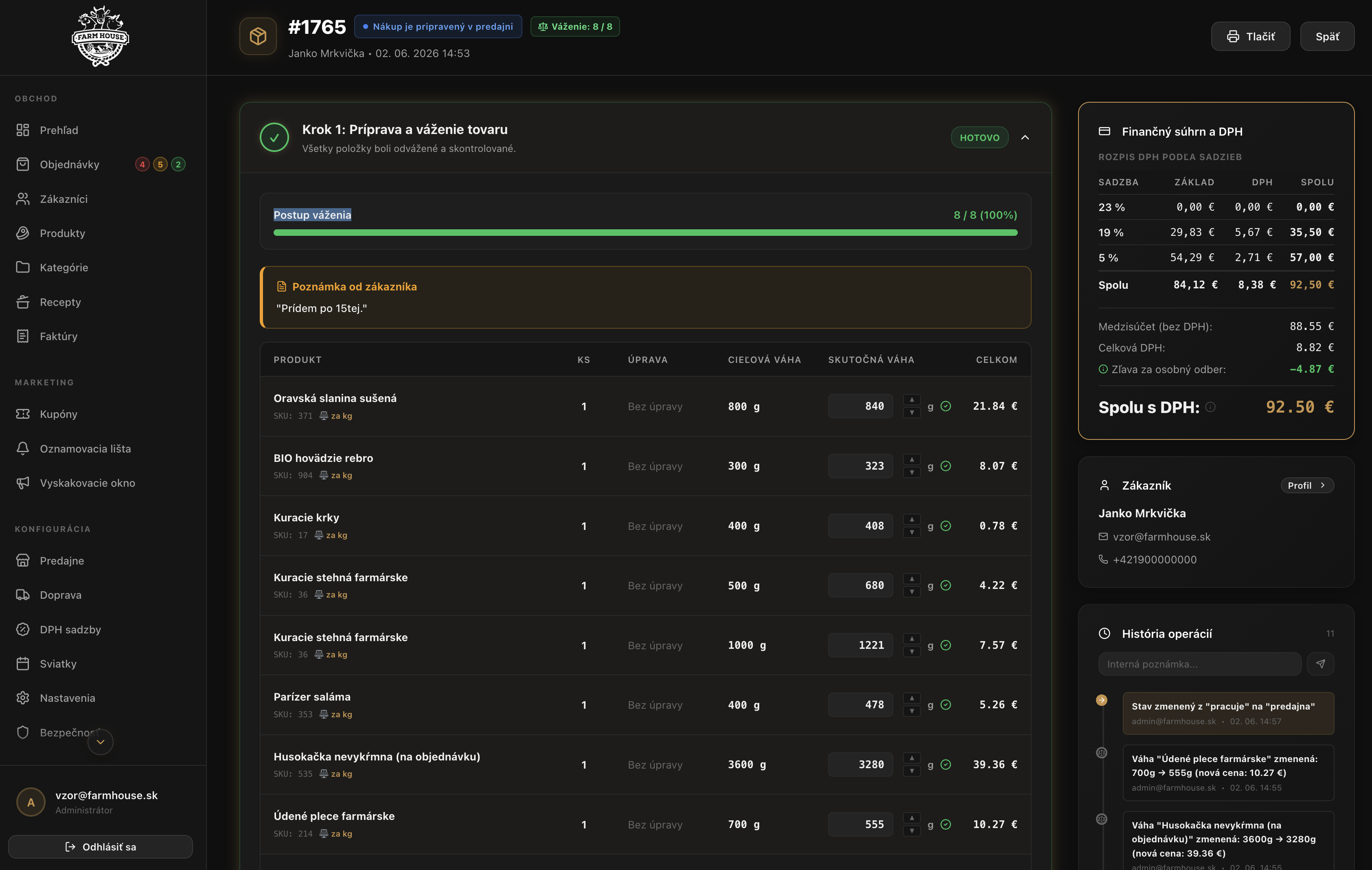Viewport: 1372px width, 870px height.
Task: Click the printer icon in Tlačiť button
Action: point(1232,37)
